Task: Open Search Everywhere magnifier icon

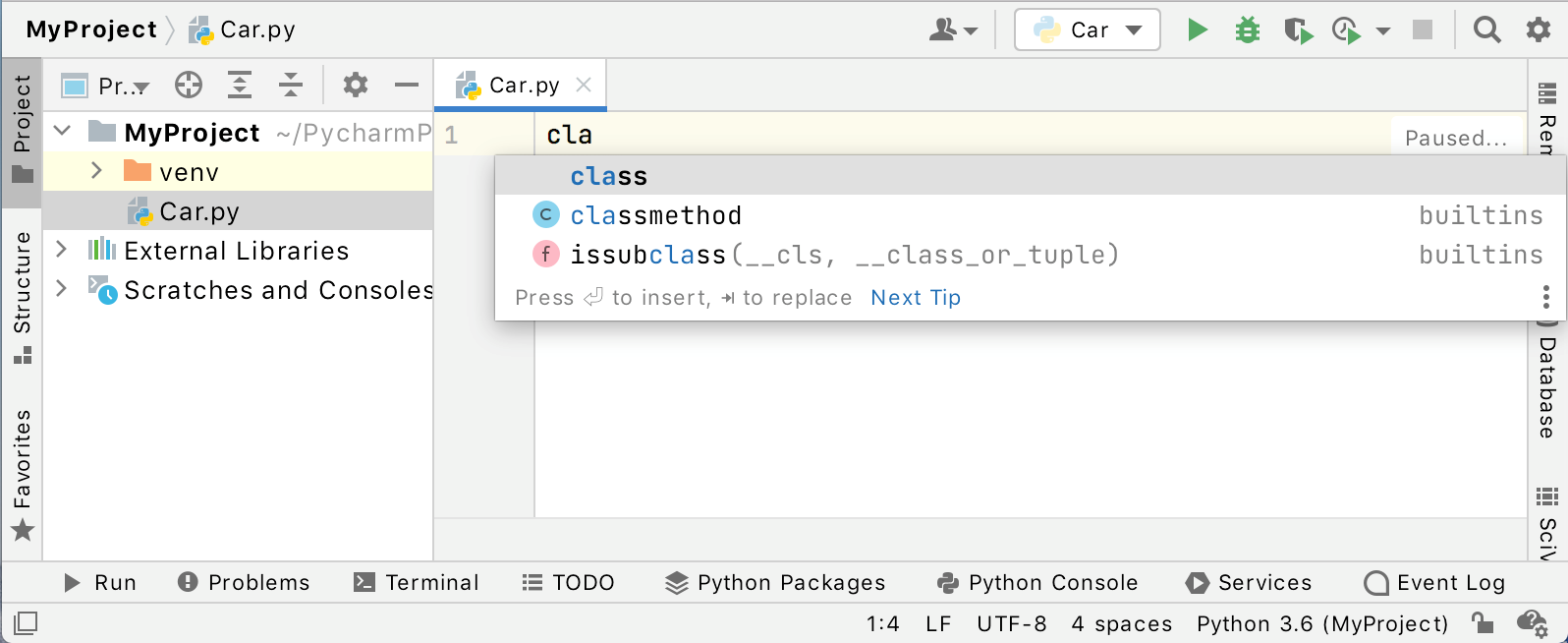Action: point(1486,29)
